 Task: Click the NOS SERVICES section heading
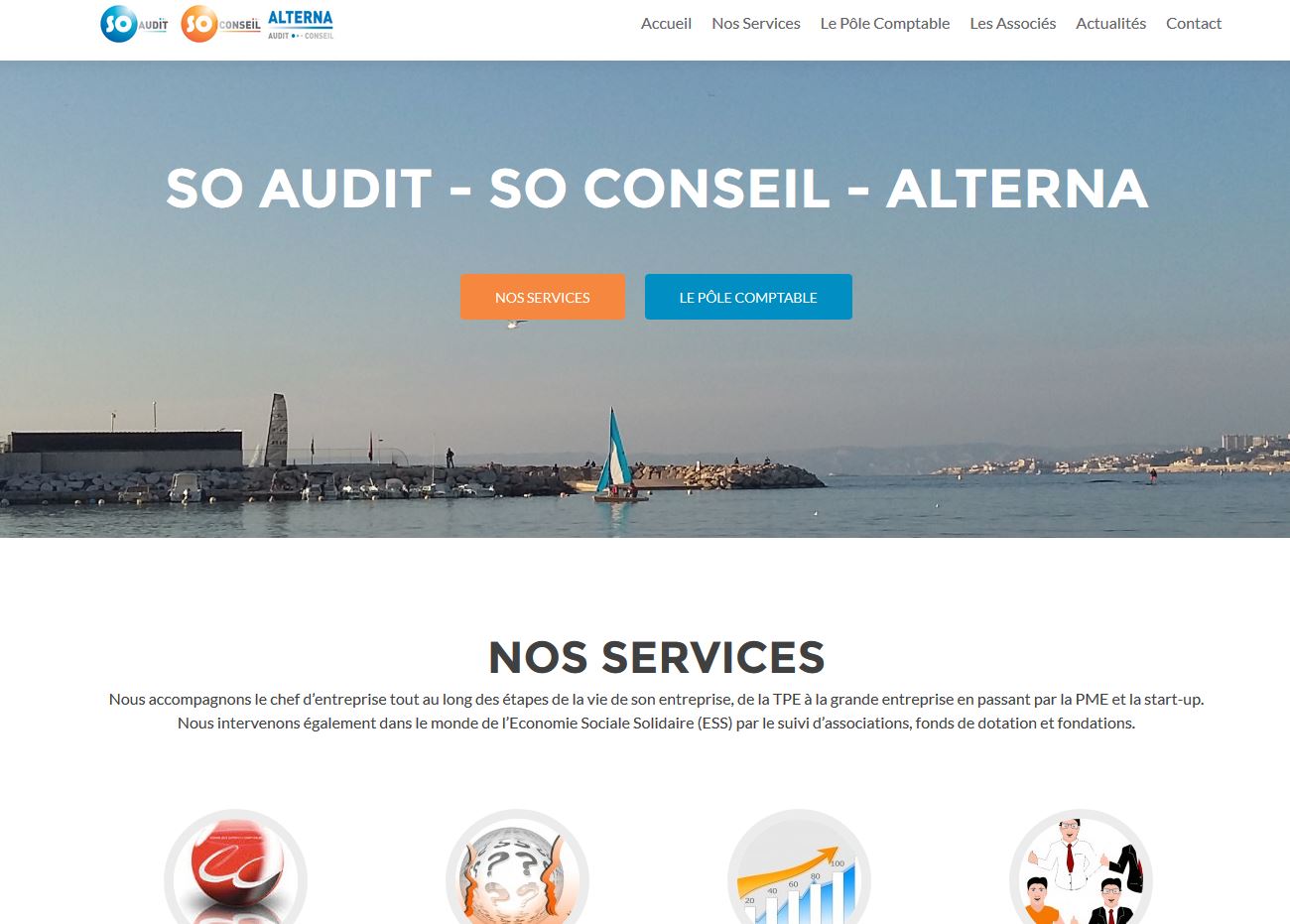click(657, 656)
